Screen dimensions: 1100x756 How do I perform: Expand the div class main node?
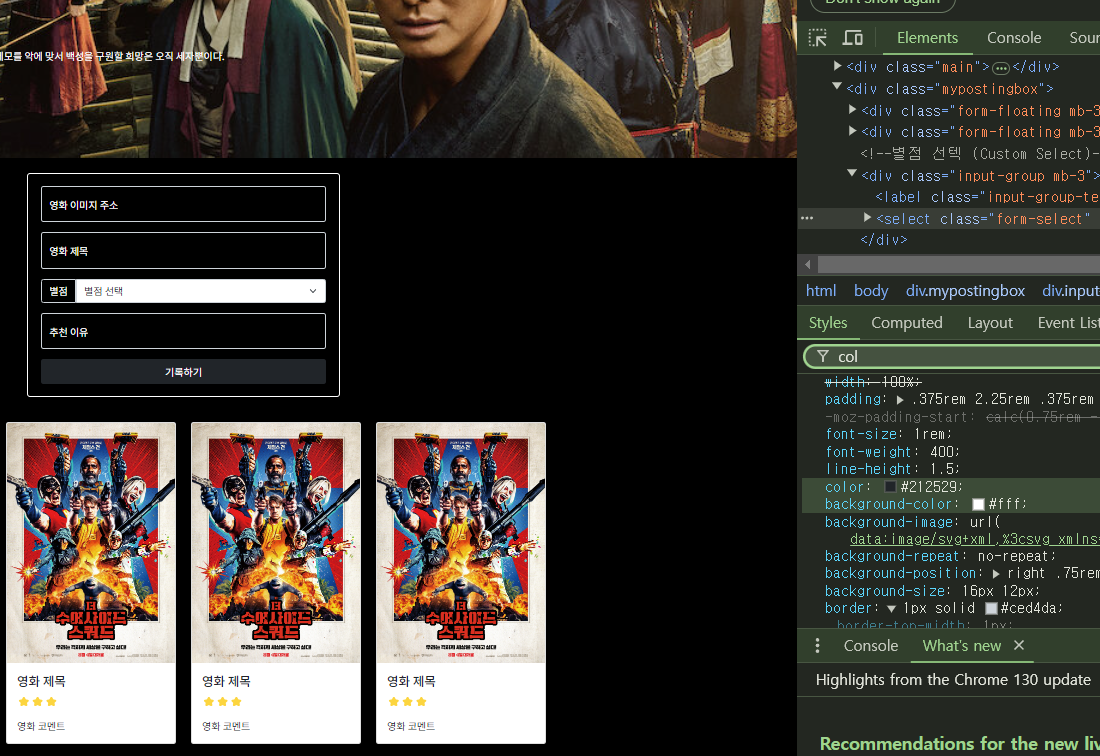point(838,66)
